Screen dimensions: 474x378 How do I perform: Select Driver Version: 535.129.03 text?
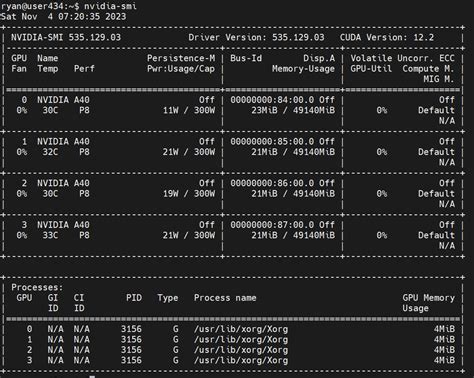256,37
